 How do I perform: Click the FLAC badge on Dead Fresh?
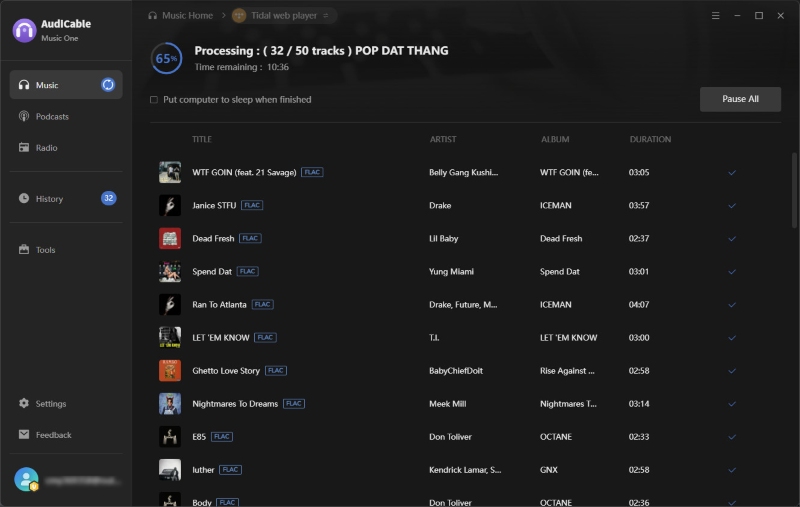[x=250, y=238]
